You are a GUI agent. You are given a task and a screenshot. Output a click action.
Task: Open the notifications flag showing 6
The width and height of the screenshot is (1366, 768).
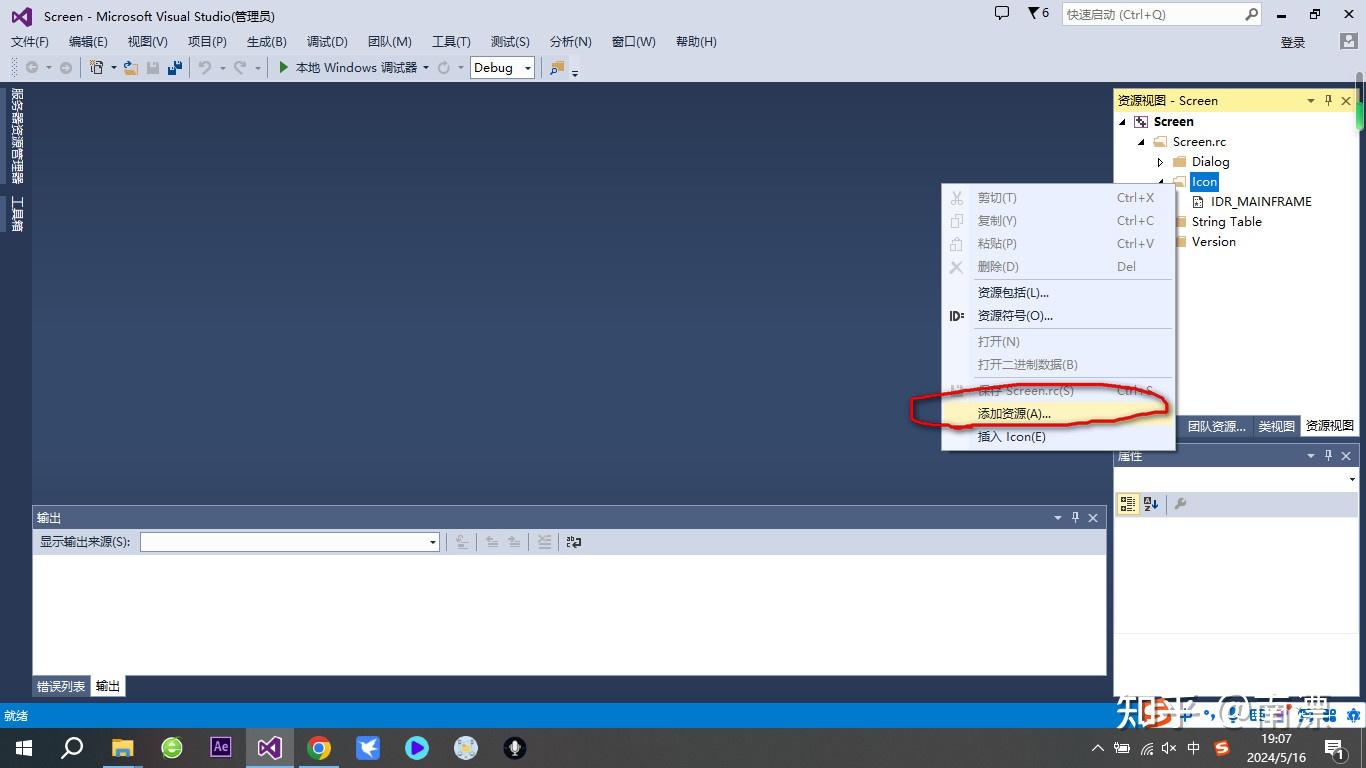[1038, 14]
